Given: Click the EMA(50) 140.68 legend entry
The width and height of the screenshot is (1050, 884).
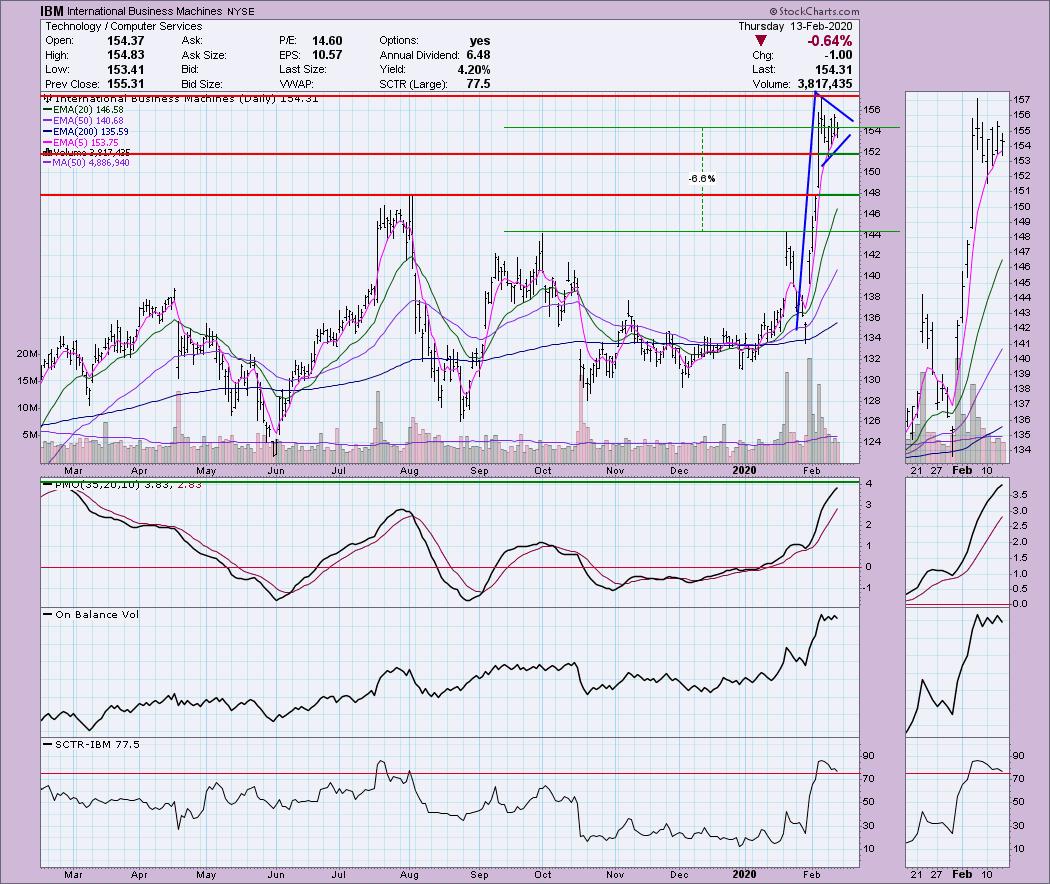Looking at the screenshot, I should 83,121.
